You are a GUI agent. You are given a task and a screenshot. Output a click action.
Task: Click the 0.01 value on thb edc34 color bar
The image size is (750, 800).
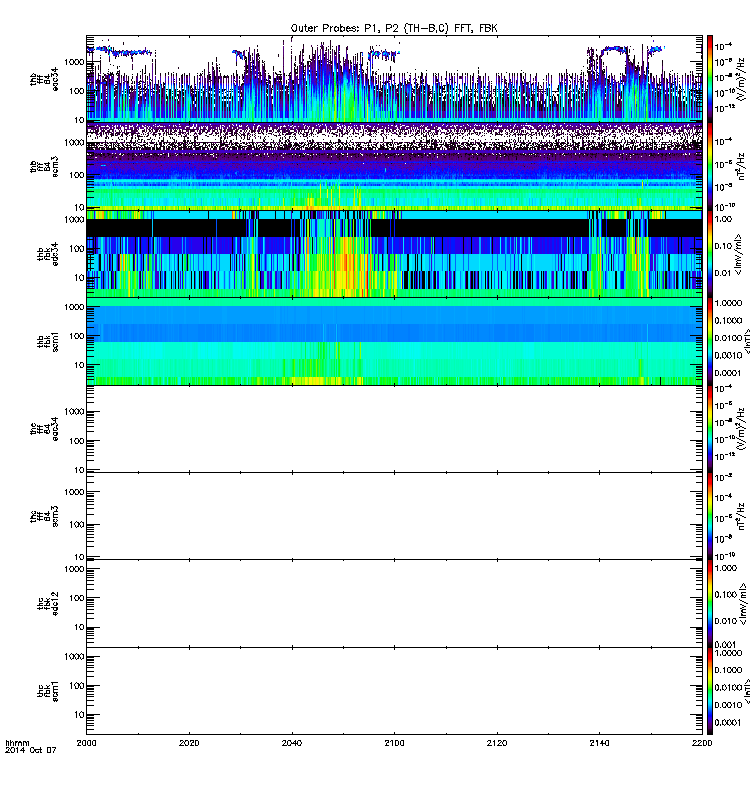[723, 273]
